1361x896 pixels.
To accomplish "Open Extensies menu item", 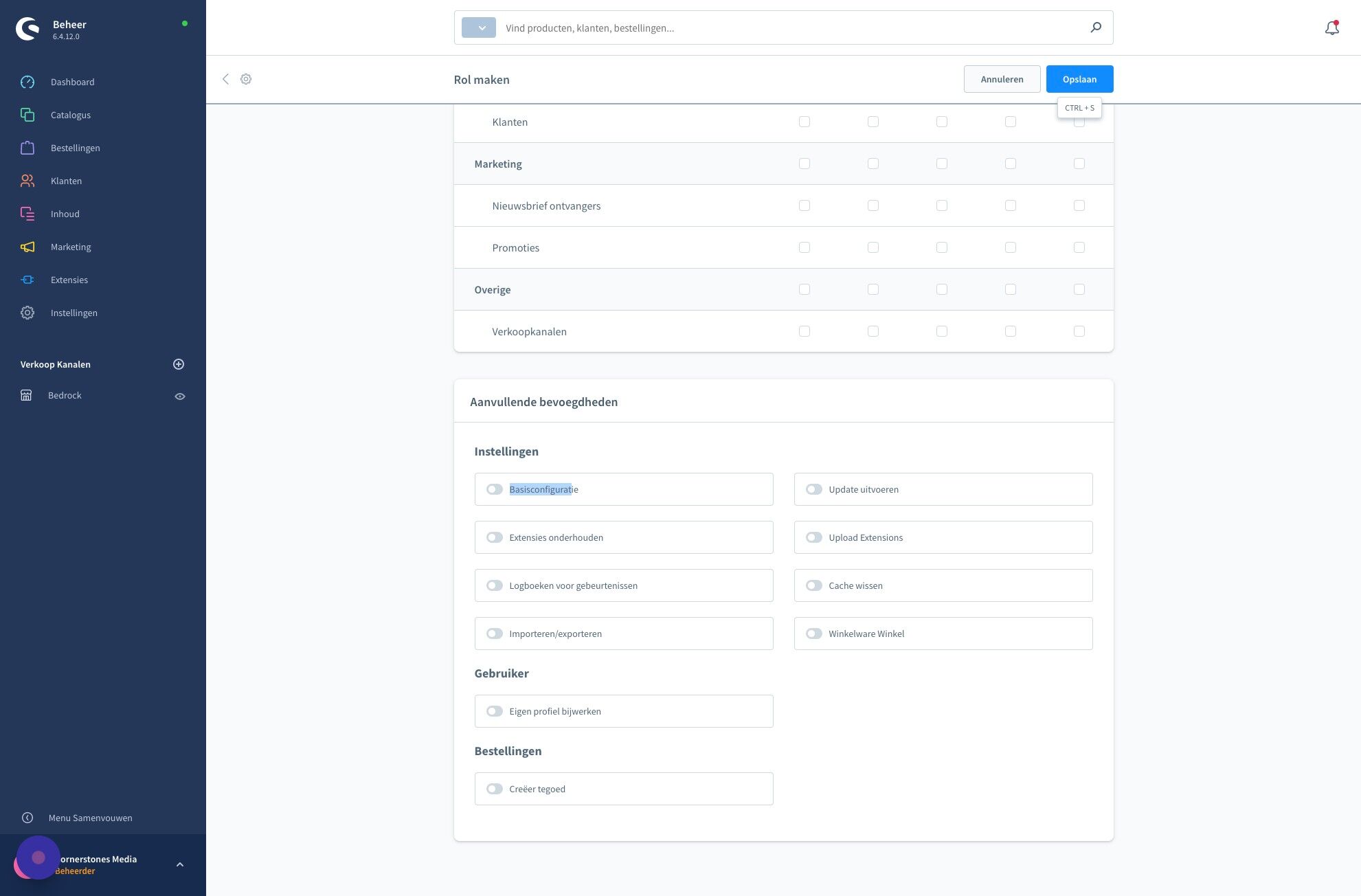I will click(69, 280).
